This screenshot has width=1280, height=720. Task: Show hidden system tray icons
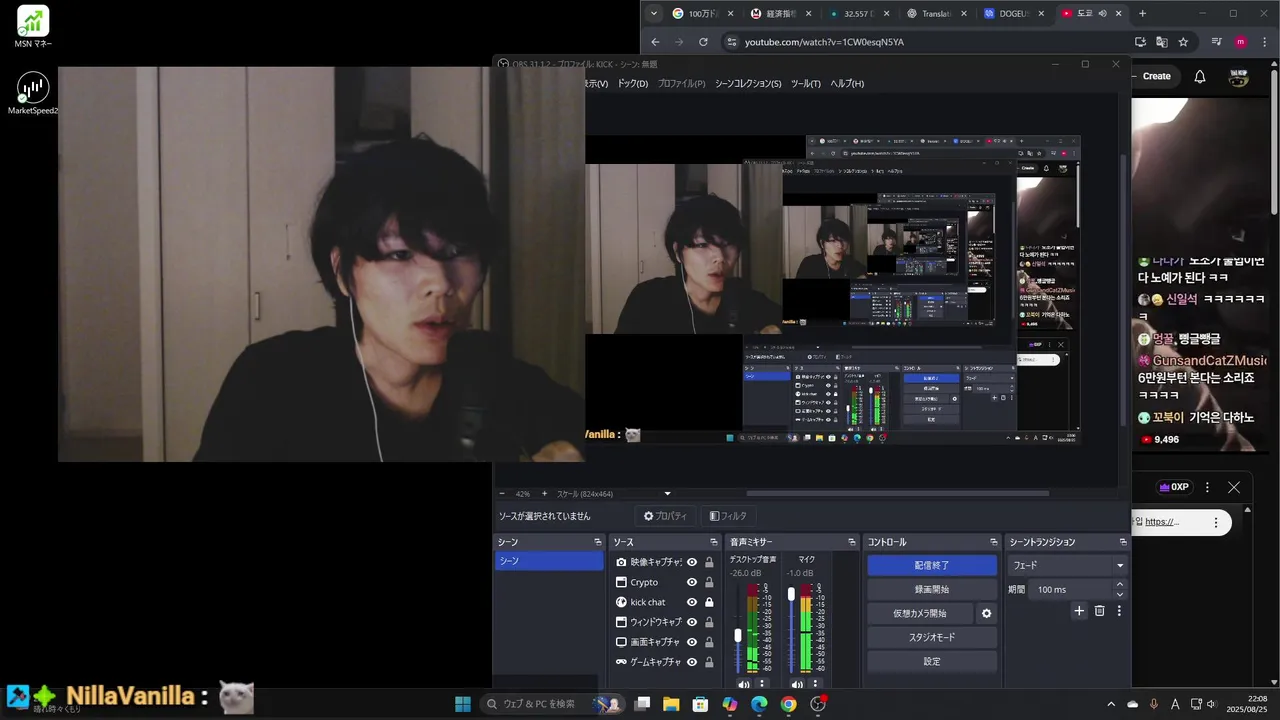pyautogui.click(x=1111, y=704)
